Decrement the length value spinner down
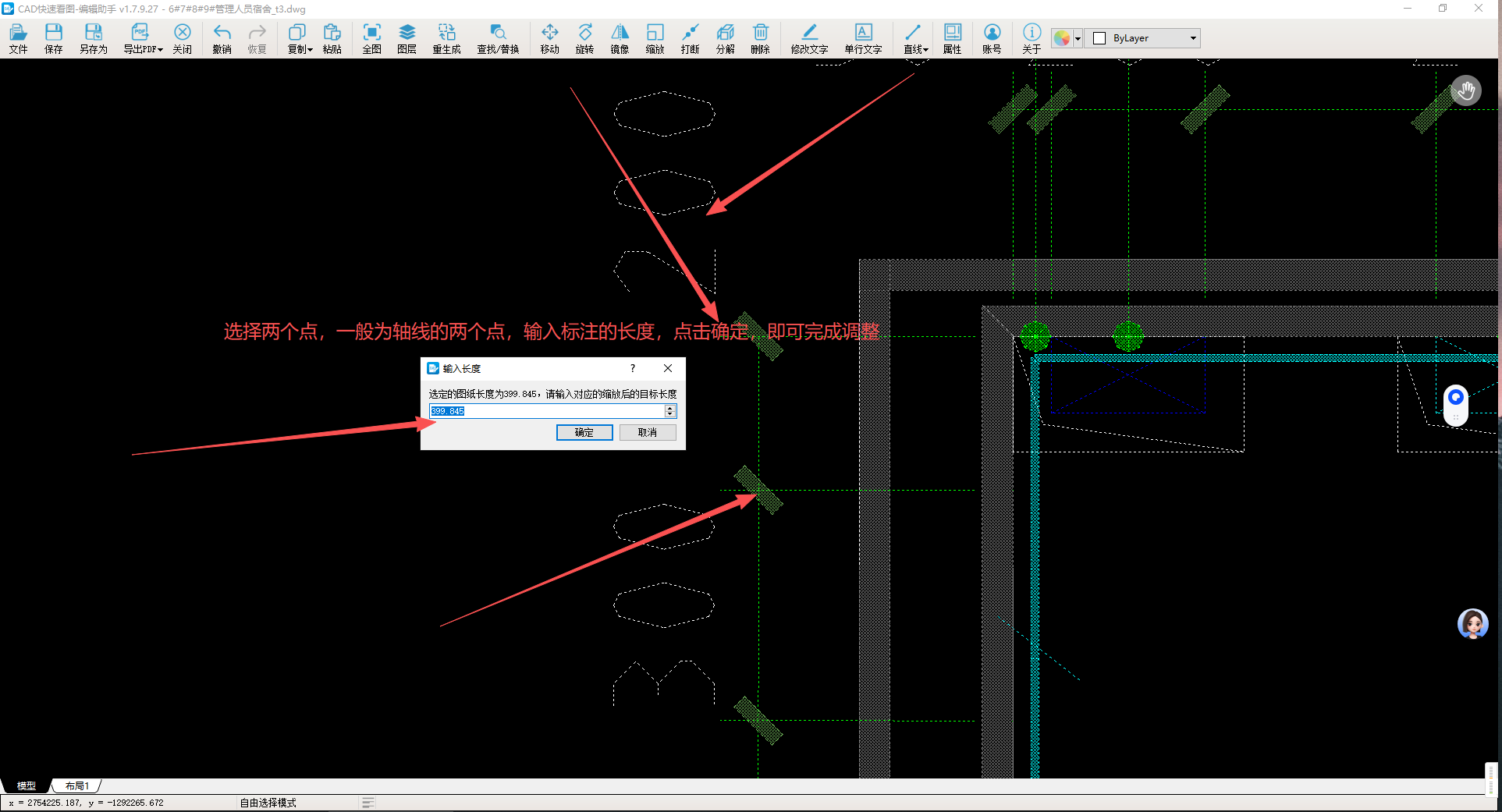 point(670,414)
